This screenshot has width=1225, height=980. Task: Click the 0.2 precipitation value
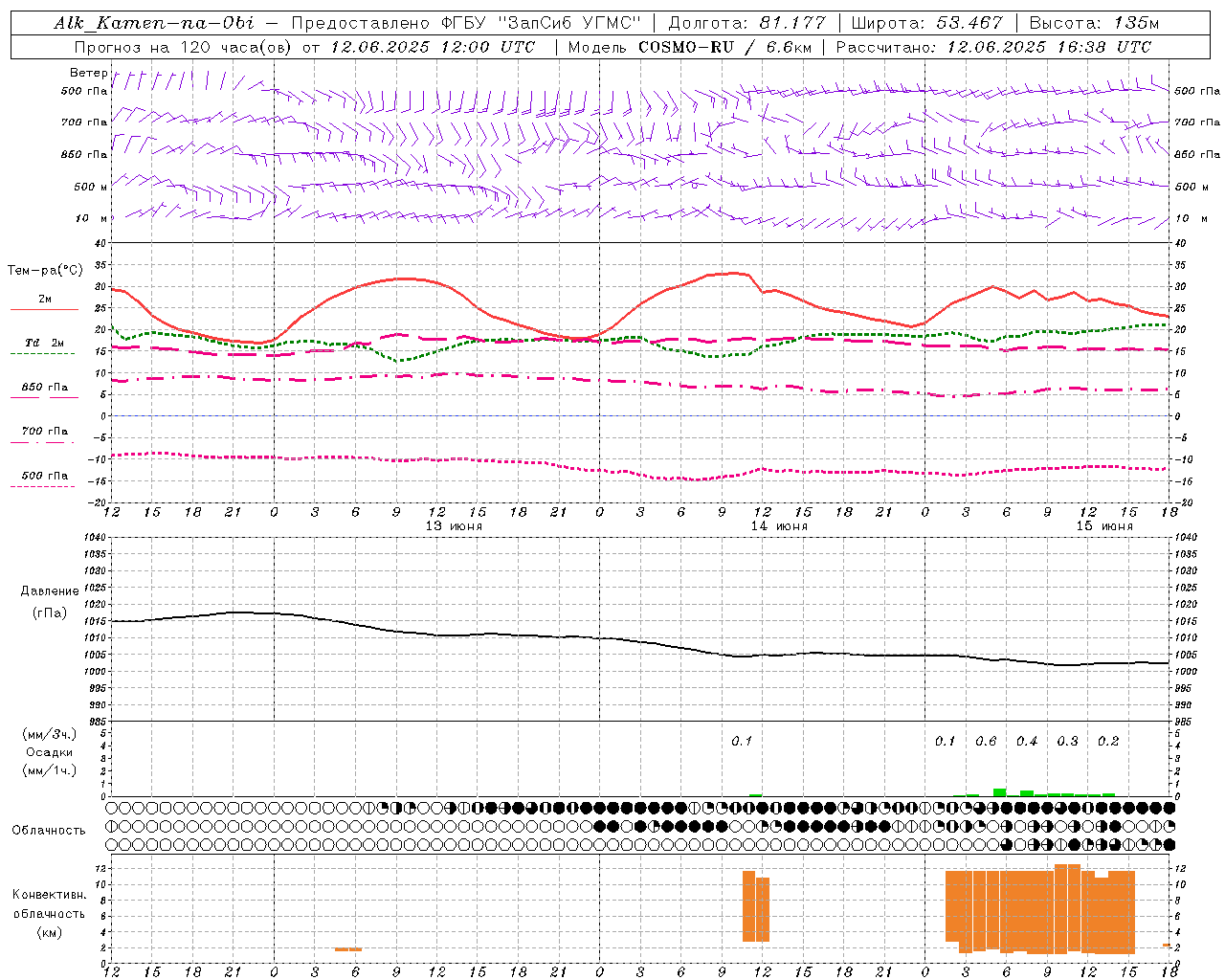(1108, 742)
